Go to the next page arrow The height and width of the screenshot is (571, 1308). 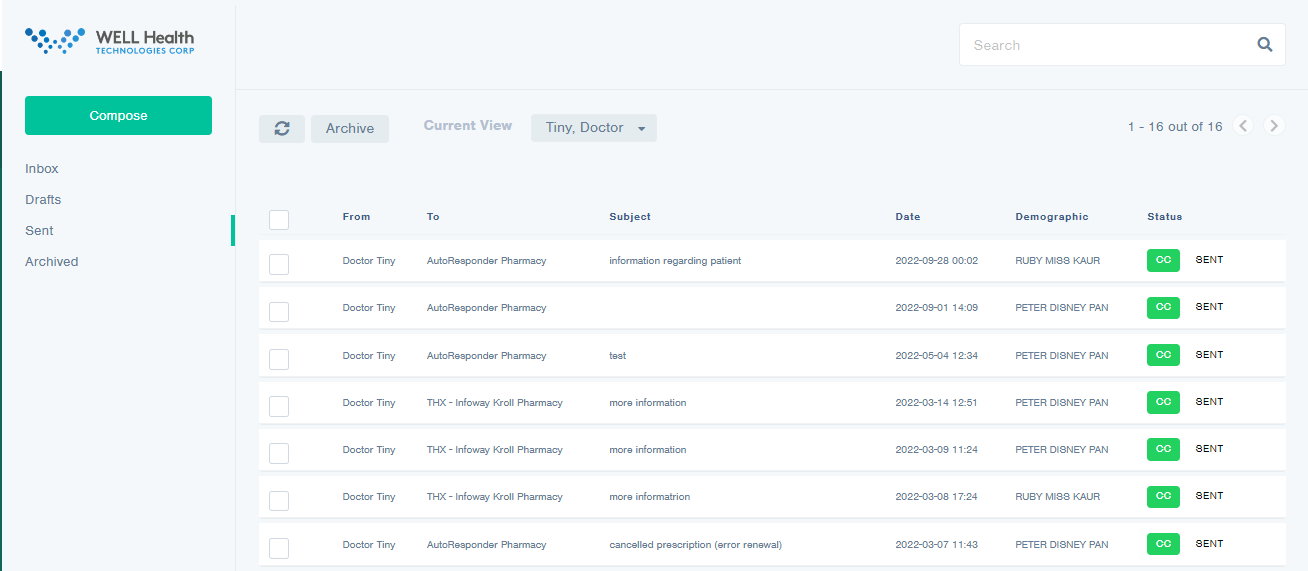(x=1273, y=126)
